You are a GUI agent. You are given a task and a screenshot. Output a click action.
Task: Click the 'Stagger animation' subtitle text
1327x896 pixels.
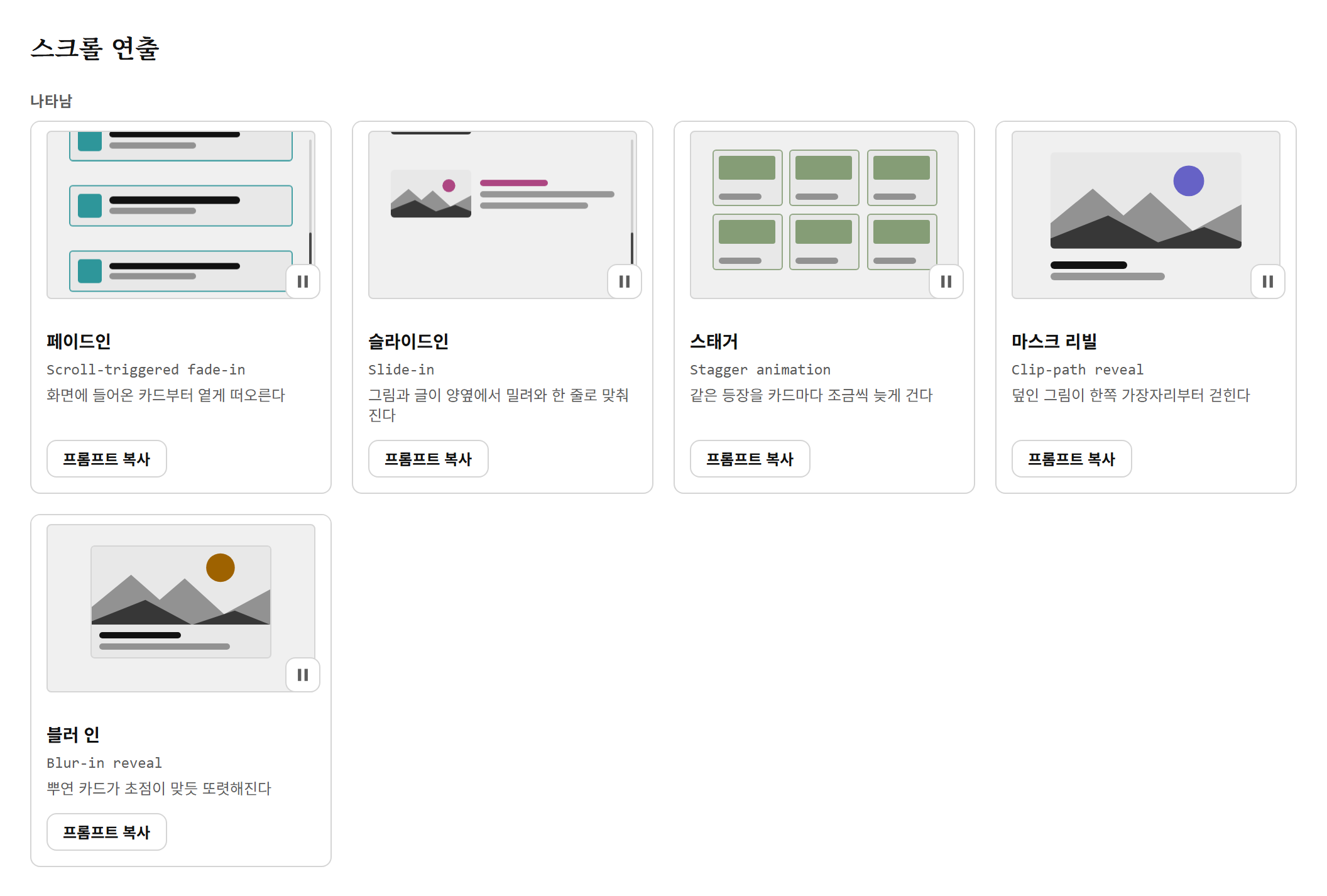click(x=760, y=369)
